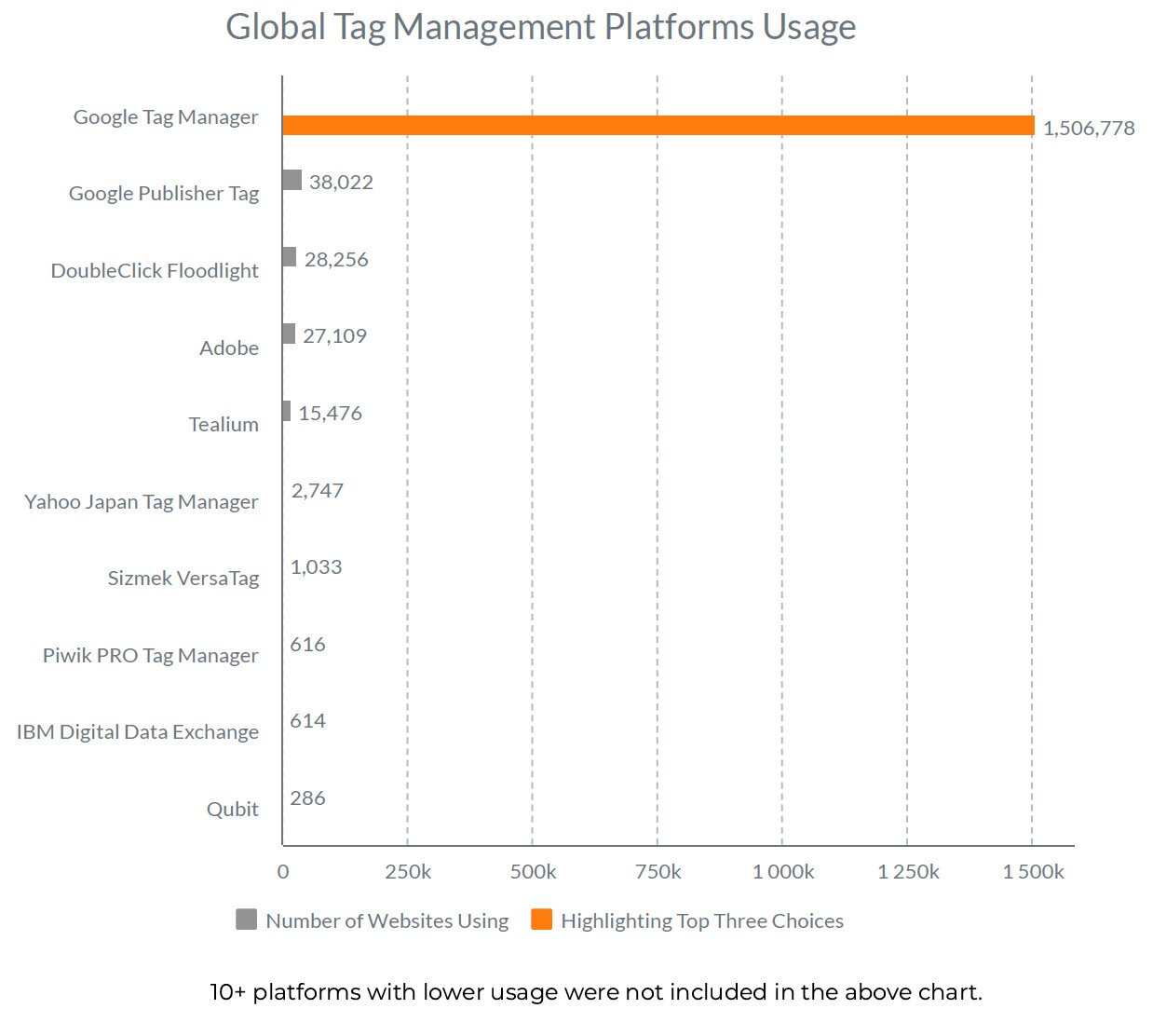
Task: Click the 'Qubit' axis label
Action: click(233, 810)
